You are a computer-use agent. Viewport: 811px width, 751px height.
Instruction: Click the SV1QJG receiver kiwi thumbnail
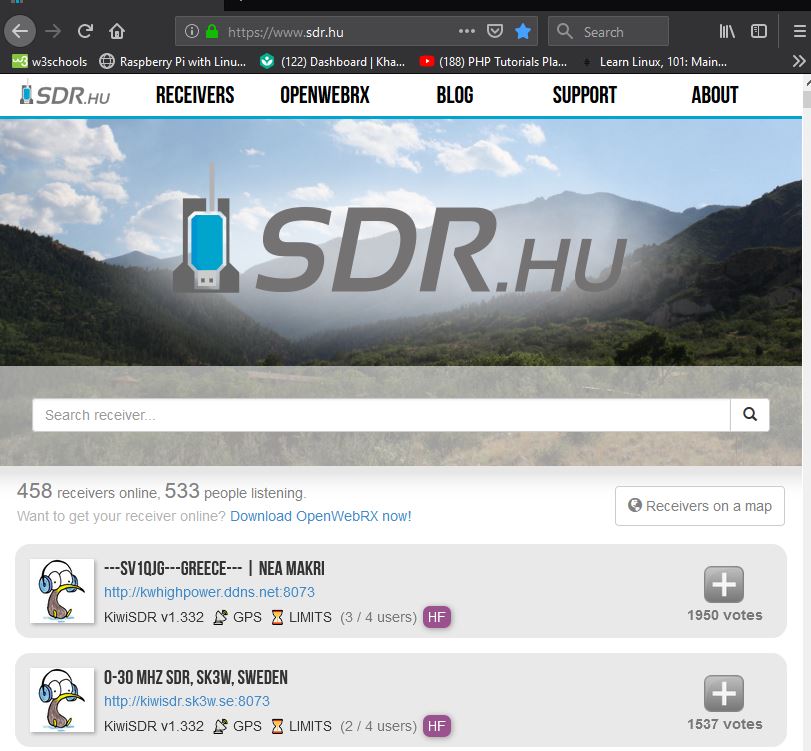coord(62,591)
